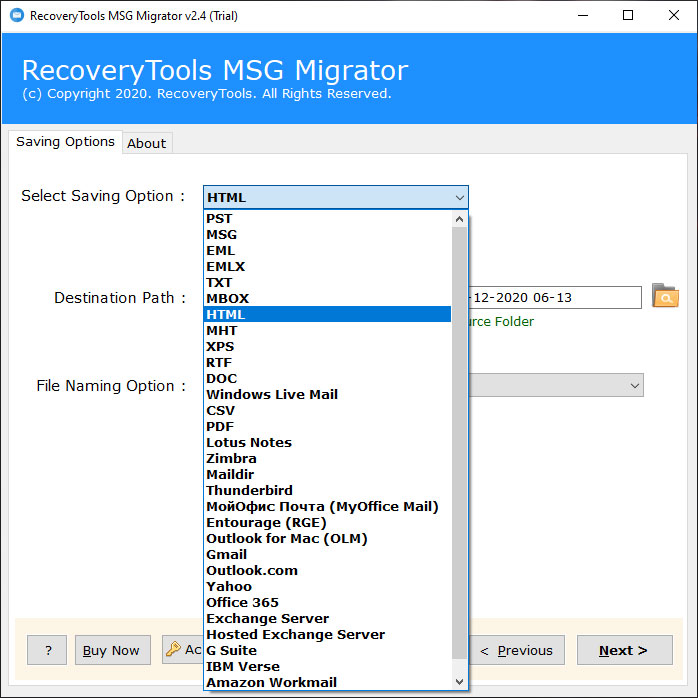Maximize the MSG Migrator window
The image size is (698, 698).
(x=628, y=16)
